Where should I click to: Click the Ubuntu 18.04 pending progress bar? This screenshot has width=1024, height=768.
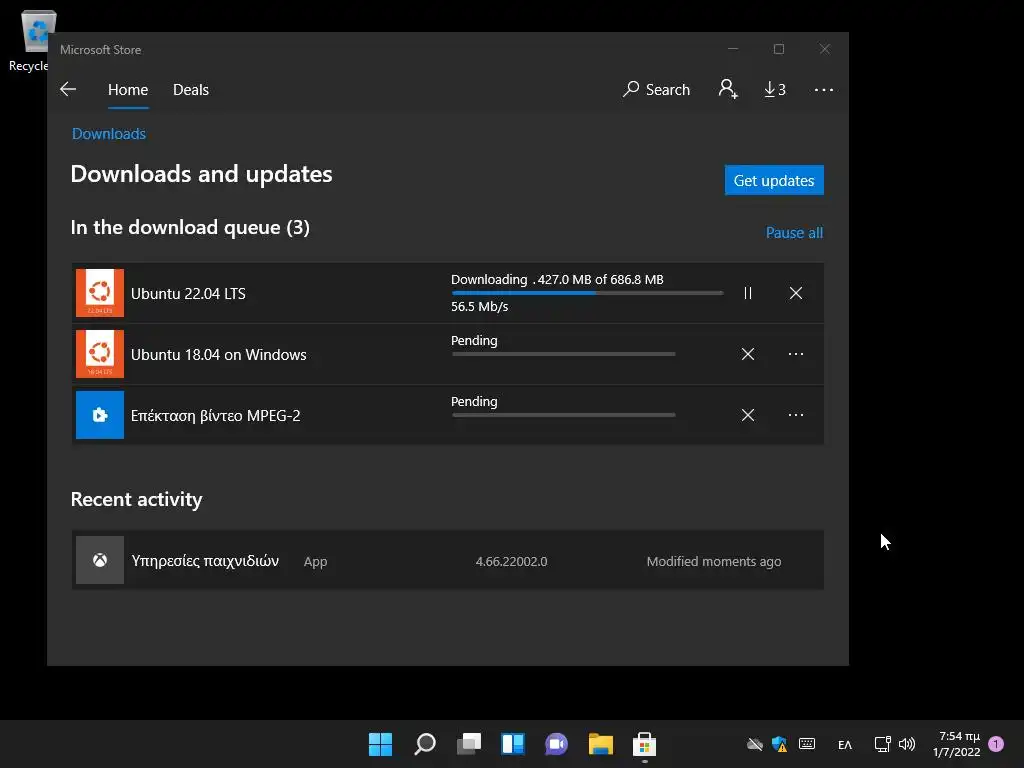[564, 354]
